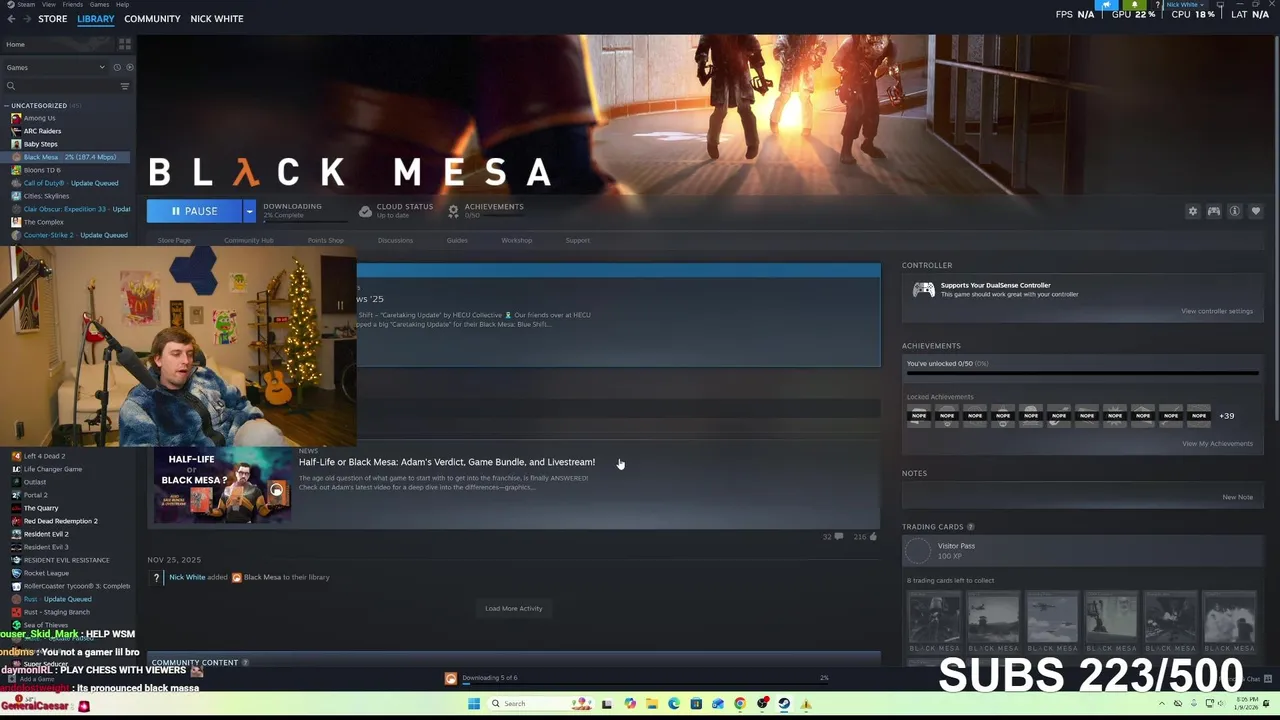1280x720 pixels.
Task: Click the download progress bar under Downloading
Action: pos(306,221)
